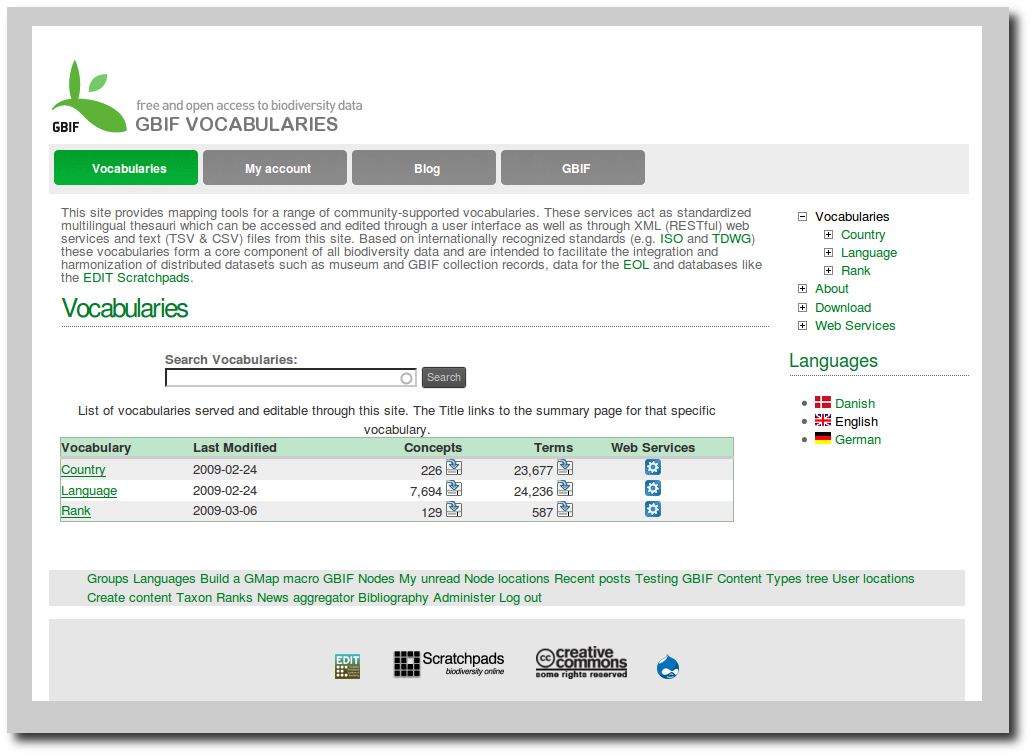The width and height of the screenshot is (1032, 756).
Task: Focus the Search Vocabularies text field
Action: tap(290, 378)
